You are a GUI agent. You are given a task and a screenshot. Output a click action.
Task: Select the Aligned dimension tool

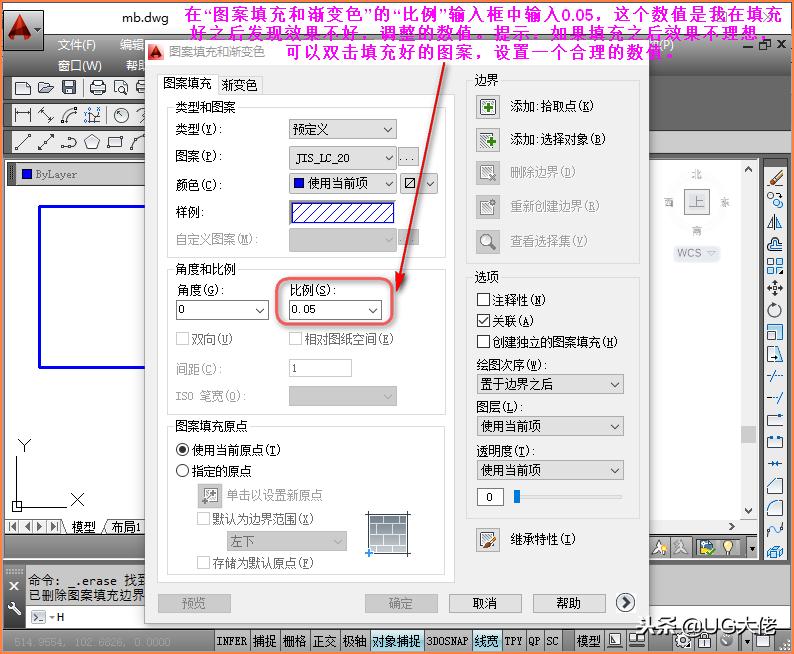pos(46,115)
